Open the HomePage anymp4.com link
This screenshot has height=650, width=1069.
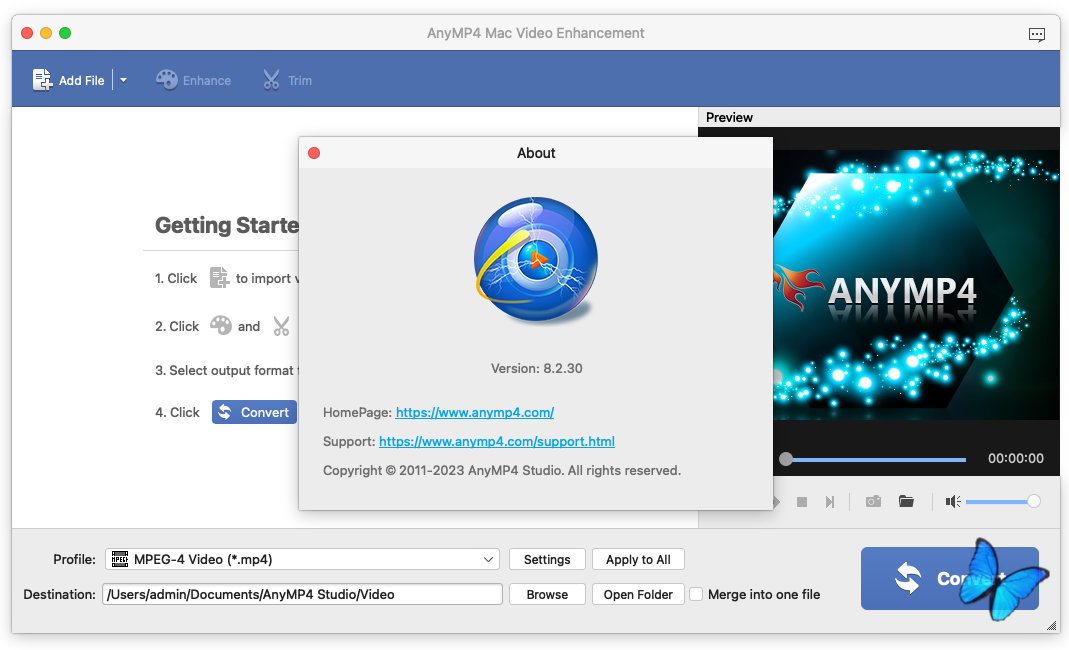point(475,412)
